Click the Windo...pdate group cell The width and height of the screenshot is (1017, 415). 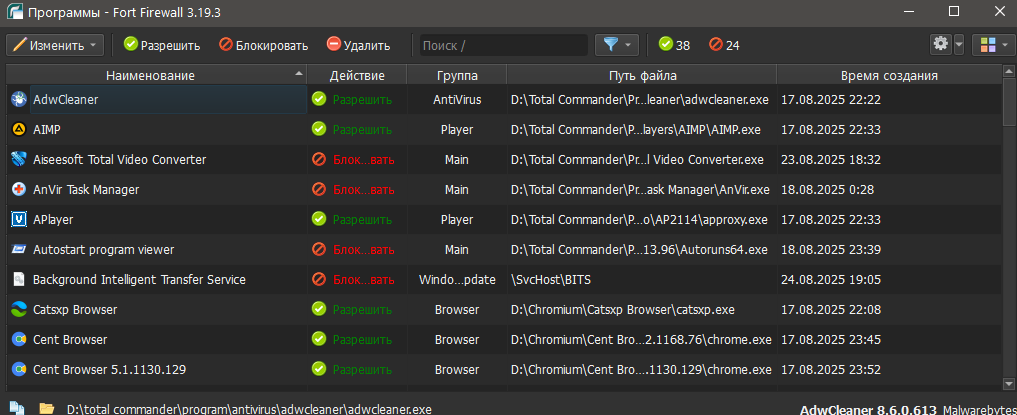coord(457,279)
